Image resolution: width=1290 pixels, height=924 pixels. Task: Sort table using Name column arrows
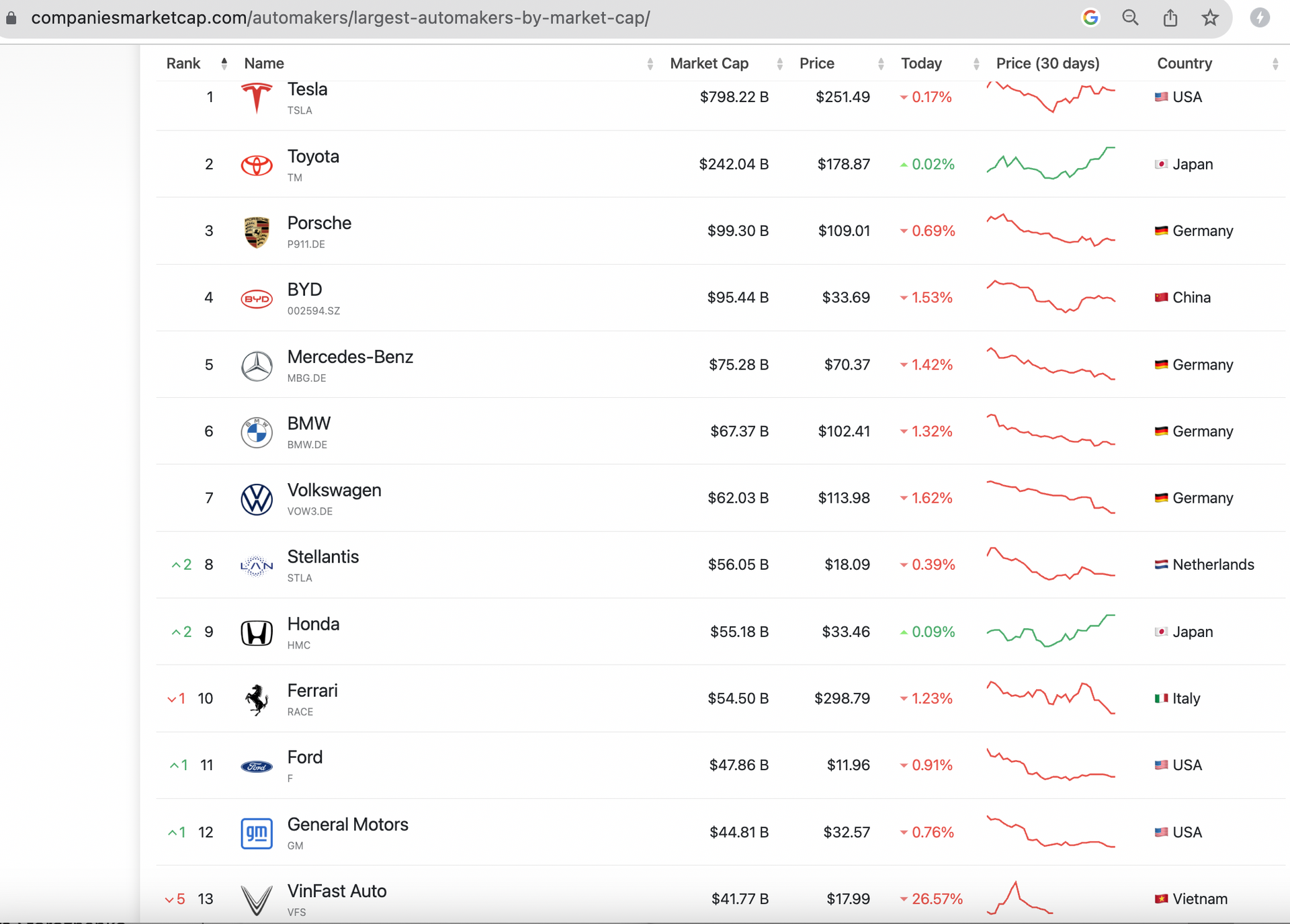[650, 63]
